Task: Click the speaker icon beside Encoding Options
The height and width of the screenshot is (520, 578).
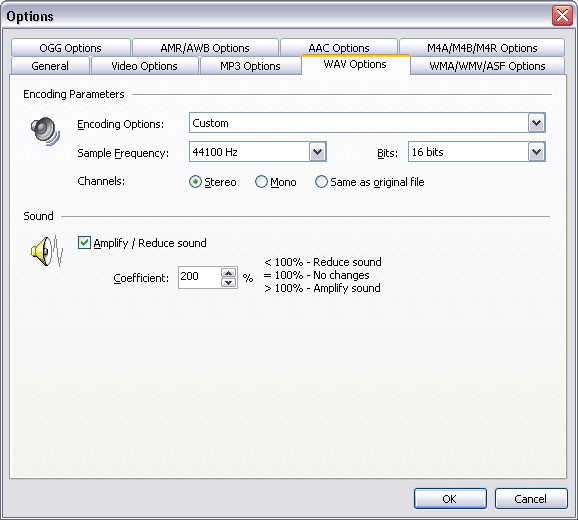Action: [x=45, y=131]
